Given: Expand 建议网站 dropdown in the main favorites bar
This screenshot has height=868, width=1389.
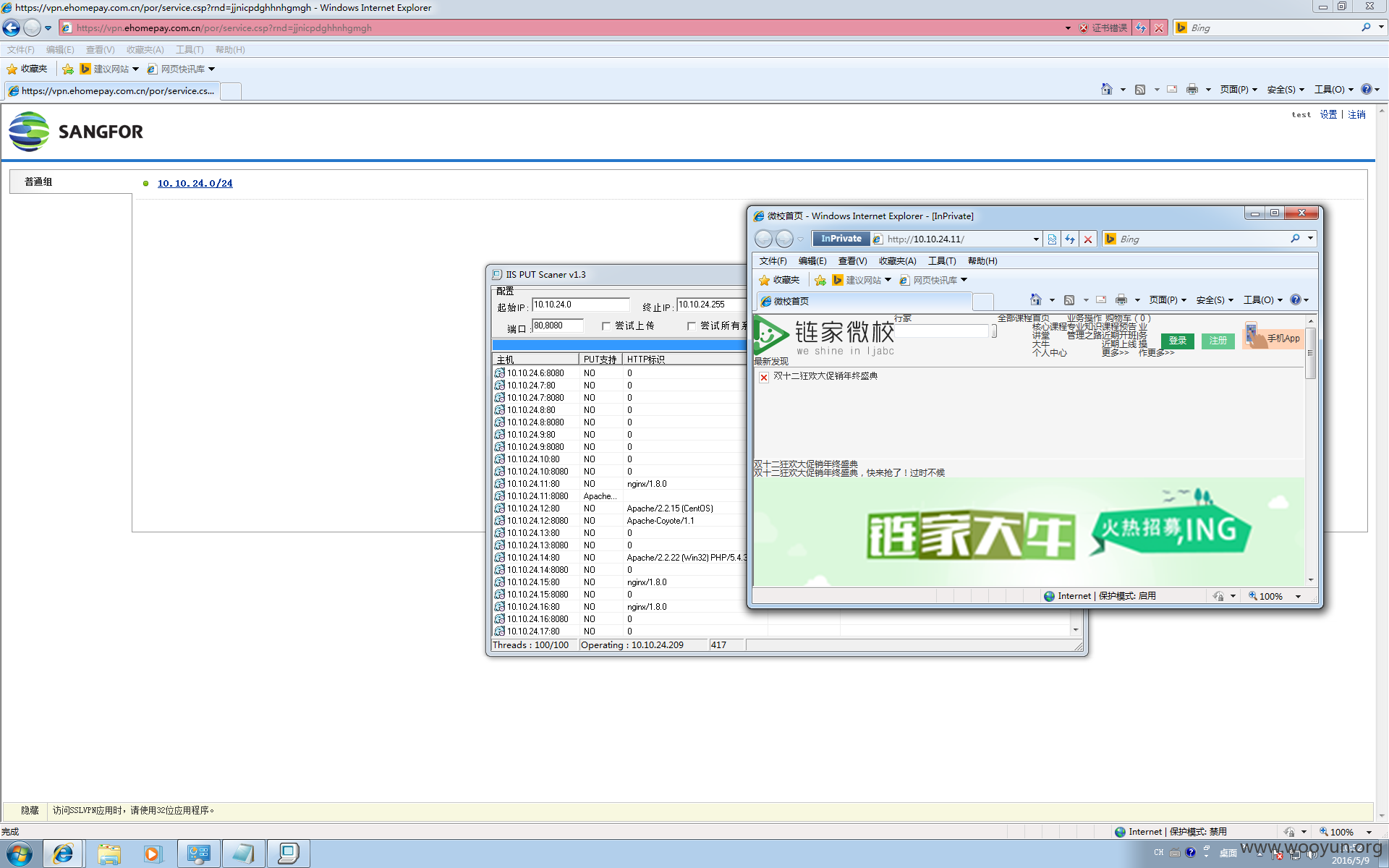Looking at the screenshot, I should tap(135, 69).
